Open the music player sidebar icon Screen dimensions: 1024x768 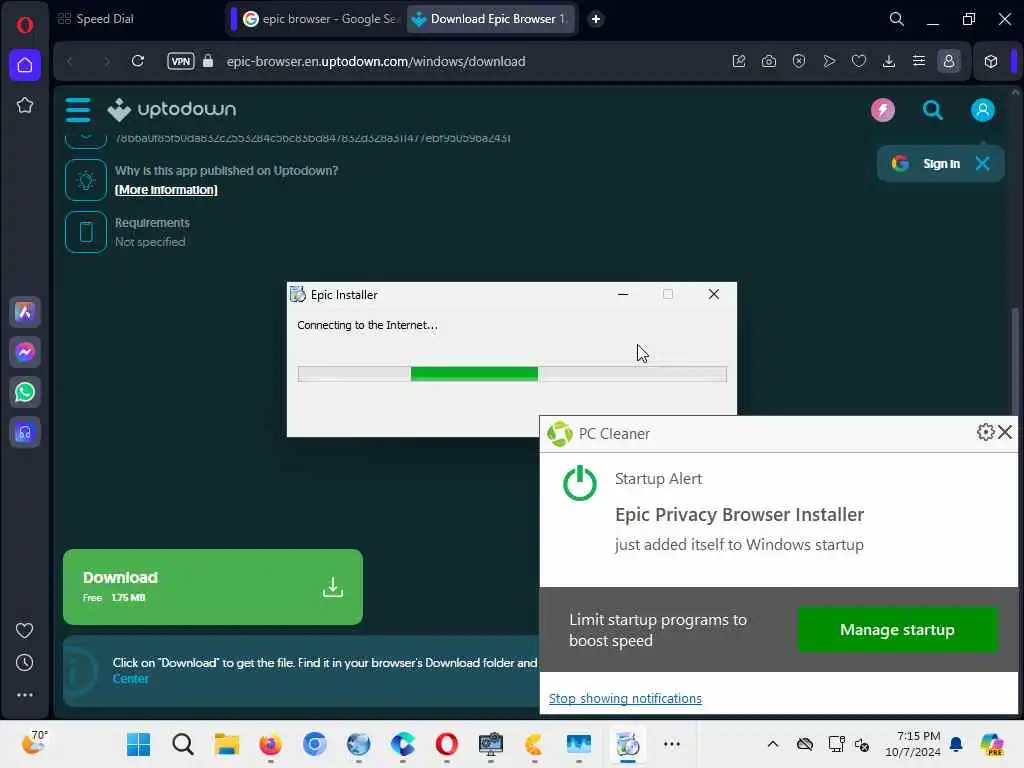pos(25,432)
